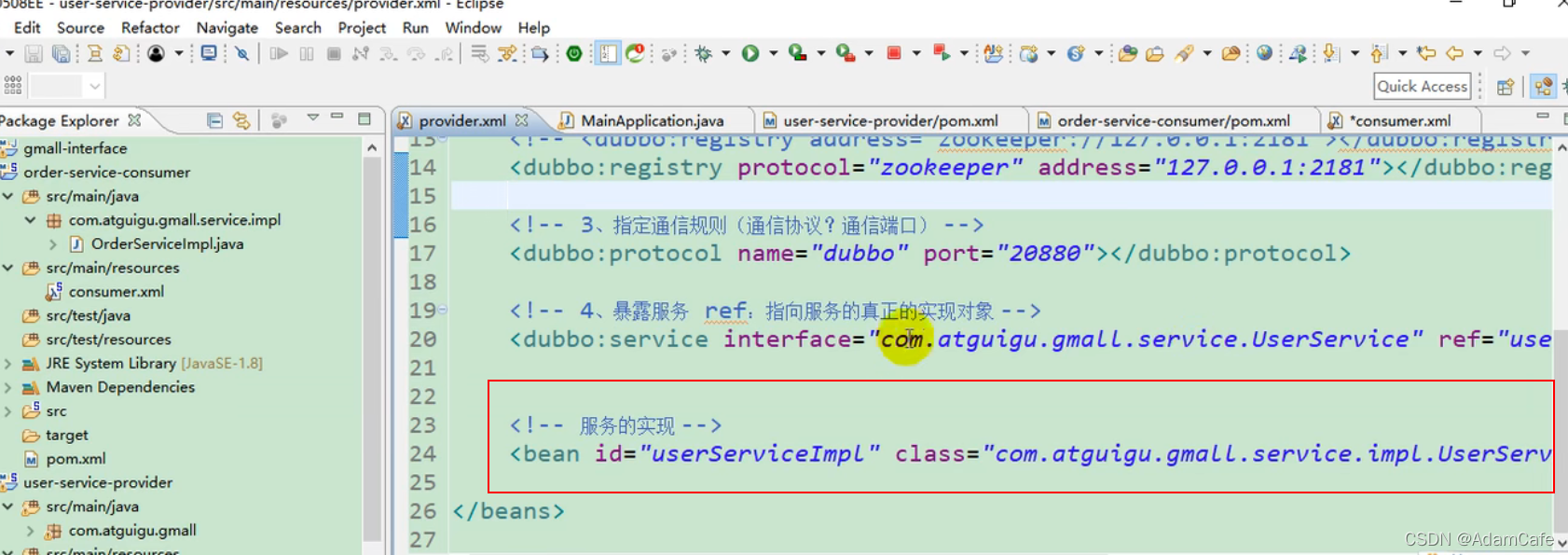The image size is (1568, 555).
Task: Collapse the src/main/resources folder
Action: coord(7,268)
